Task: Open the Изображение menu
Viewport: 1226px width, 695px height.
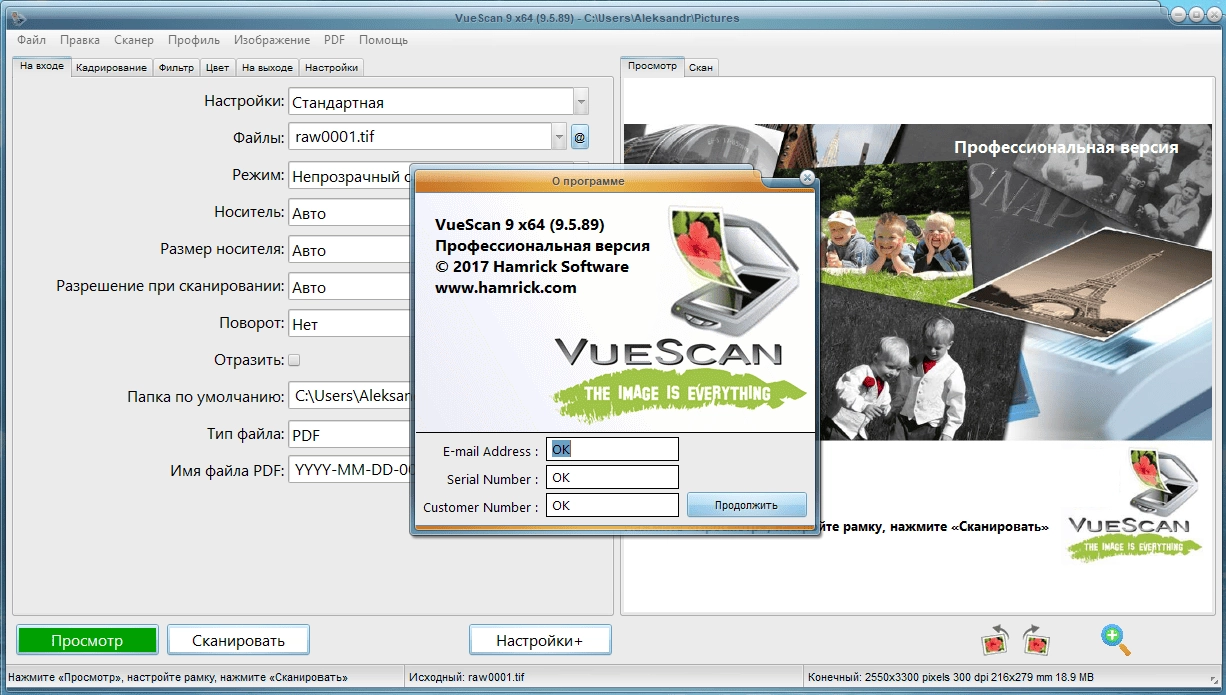Action: pos(272,40)
